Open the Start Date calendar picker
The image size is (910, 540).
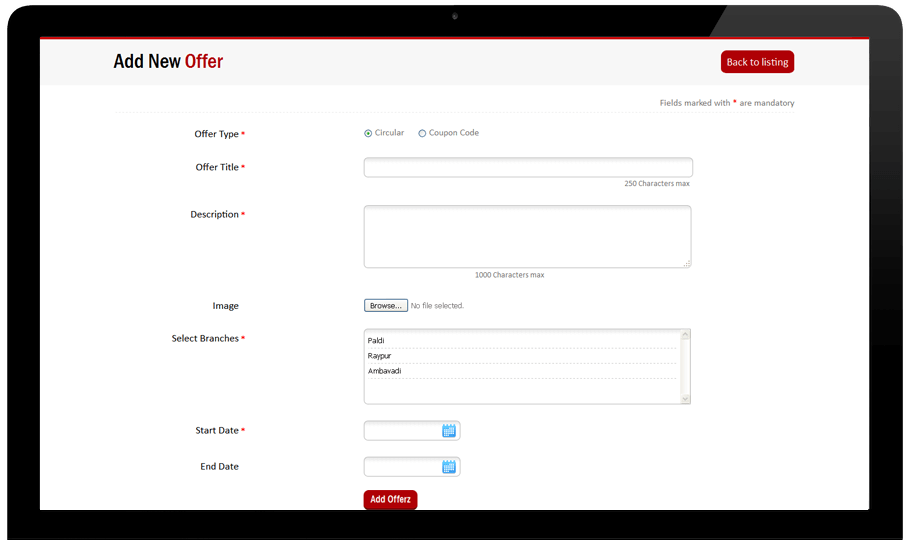pos(449,431)
